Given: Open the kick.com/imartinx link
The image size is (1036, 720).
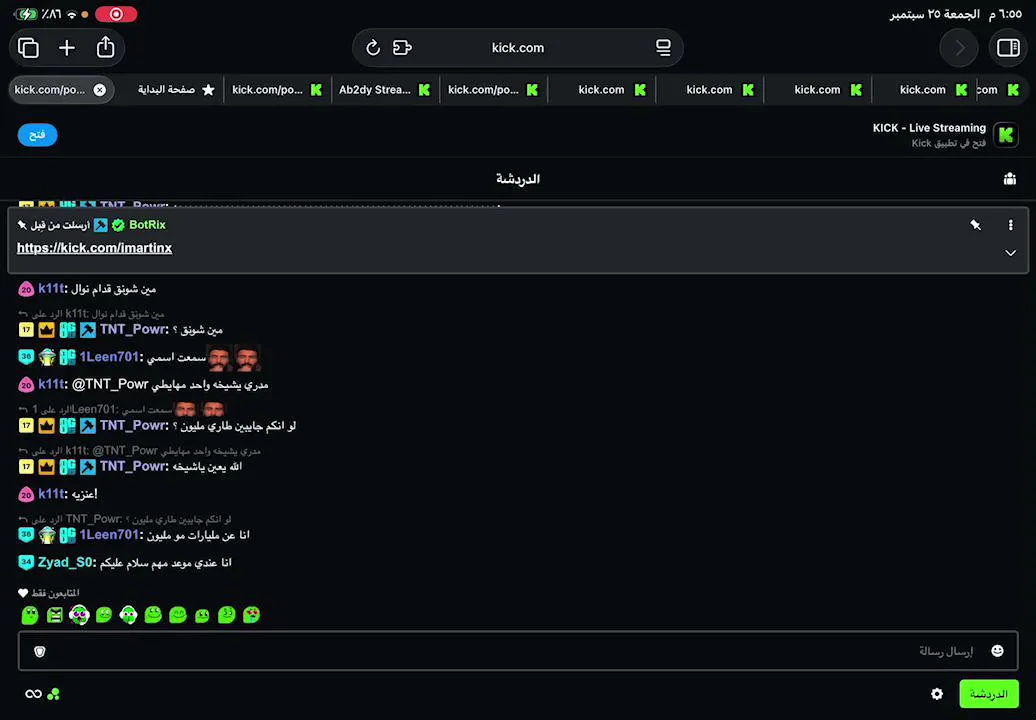Looking at the screenshot, I should 94,248.
